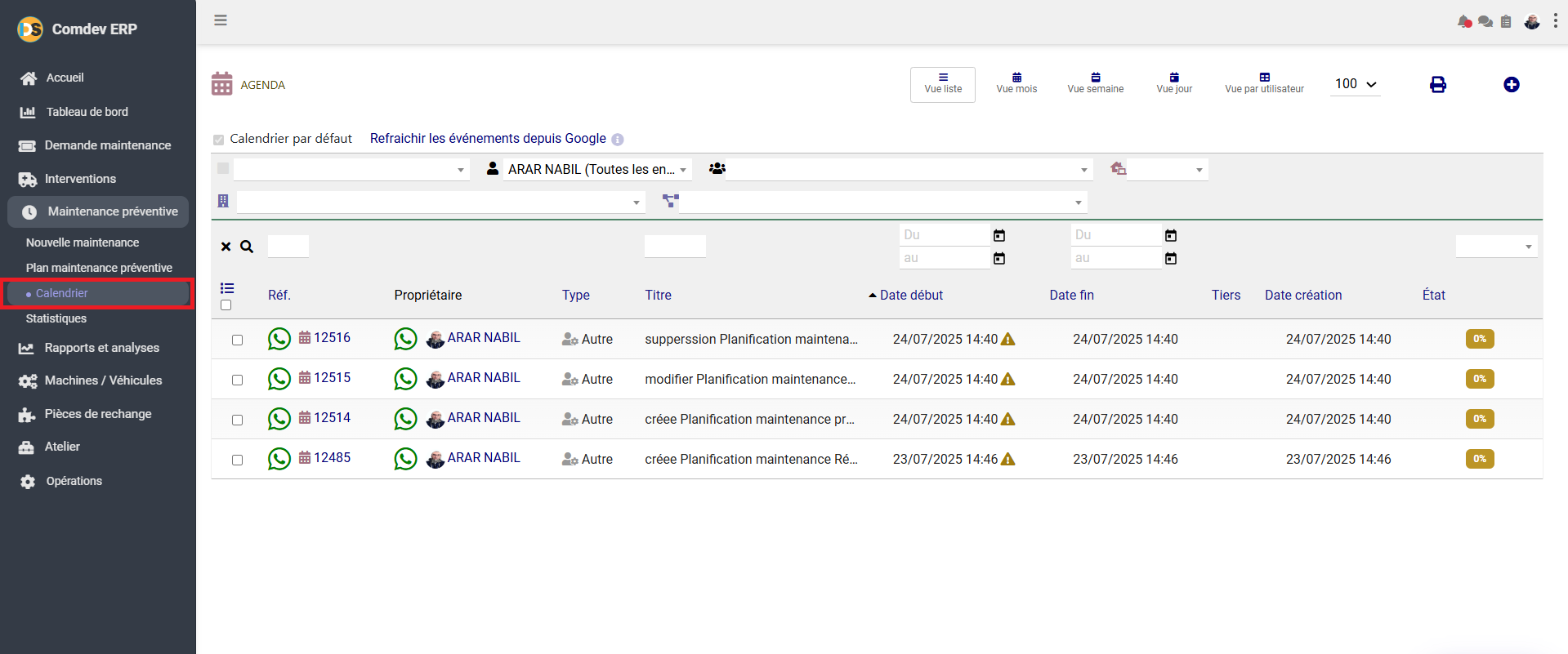
Task: Open the project hierarchy filter dropdown
Action: click(882, 202)
